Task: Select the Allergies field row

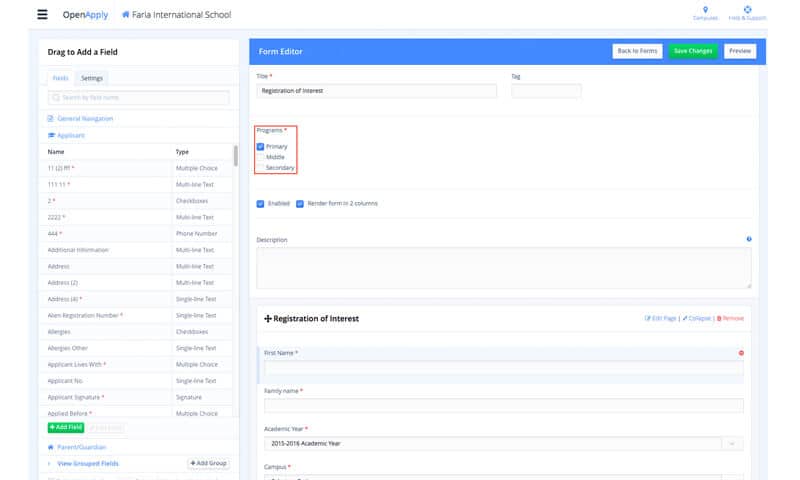Action: (136, 332)
